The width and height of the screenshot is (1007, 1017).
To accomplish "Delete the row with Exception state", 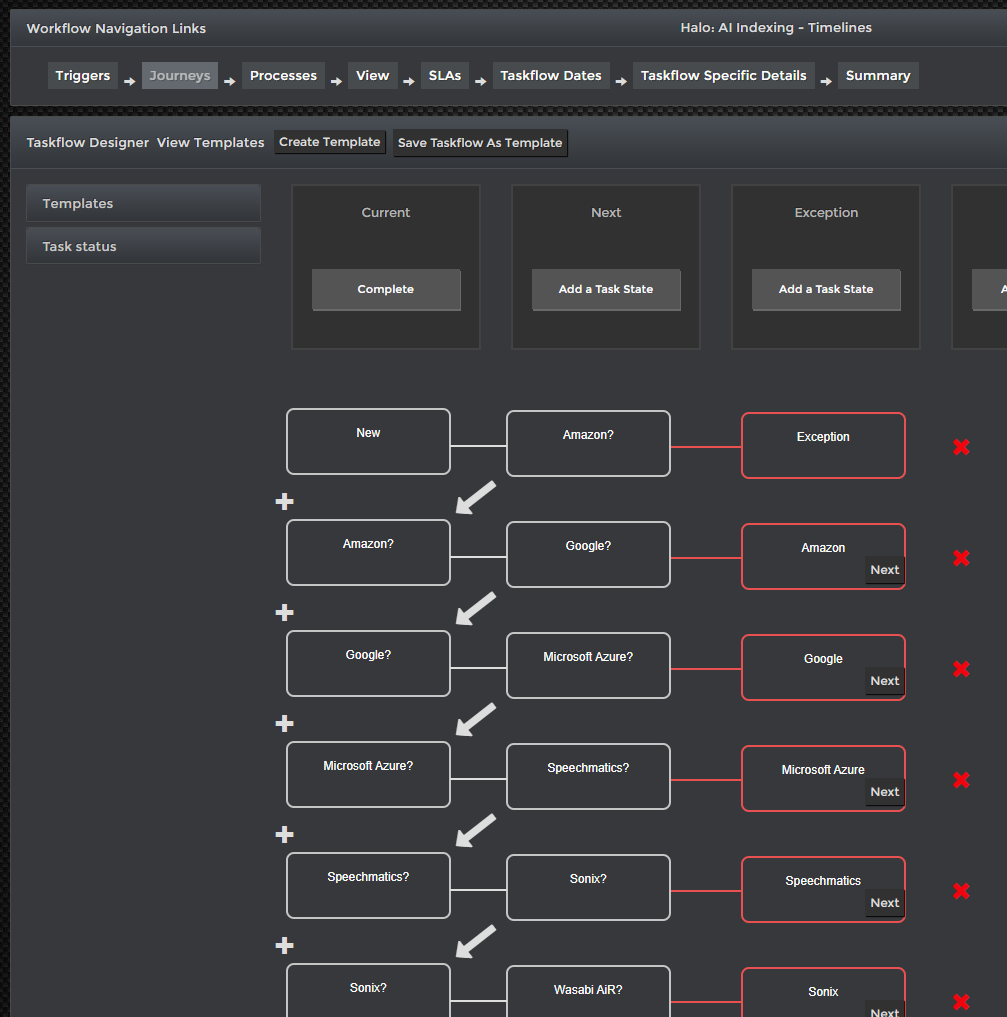I will click(x=961, y=447).
